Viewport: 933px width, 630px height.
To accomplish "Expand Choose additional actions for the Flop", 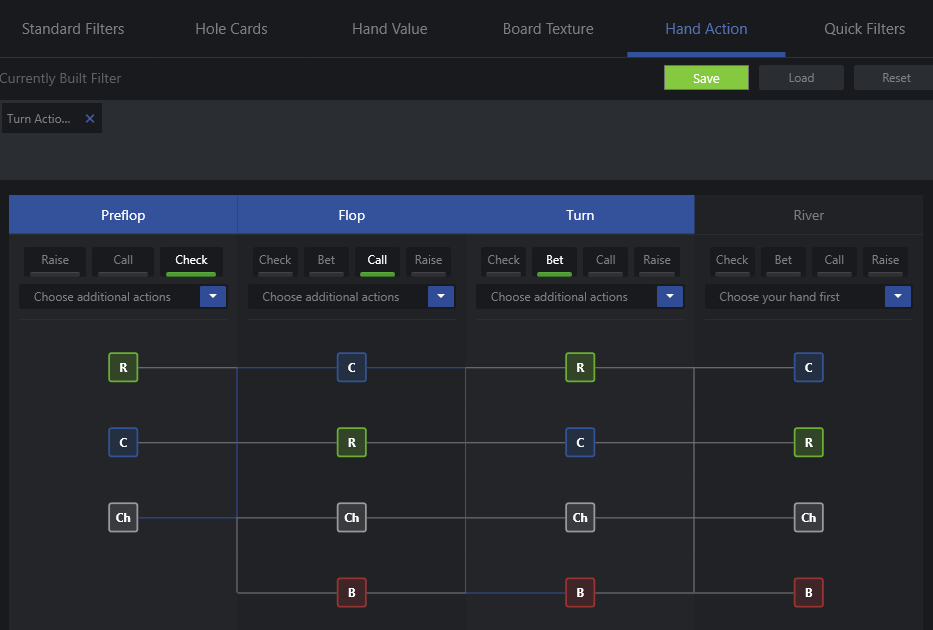I will (x=441, y=296).
